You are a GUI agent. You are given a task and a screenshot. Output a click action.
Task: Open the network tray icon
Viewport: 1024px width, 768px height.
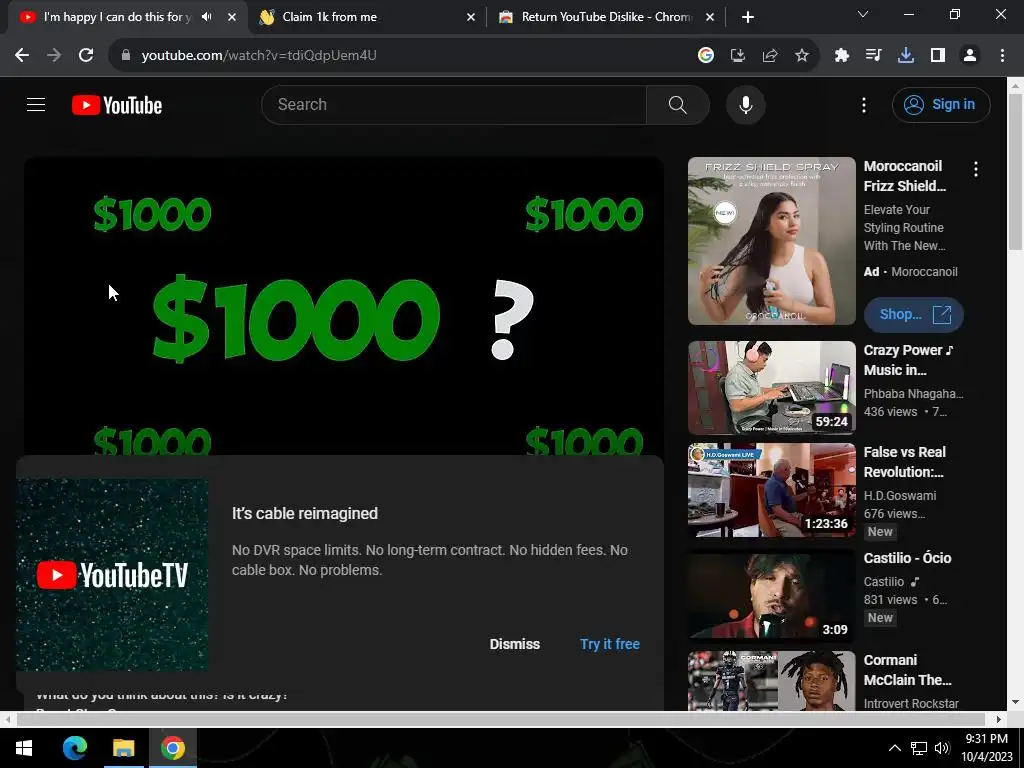(919, 748)
